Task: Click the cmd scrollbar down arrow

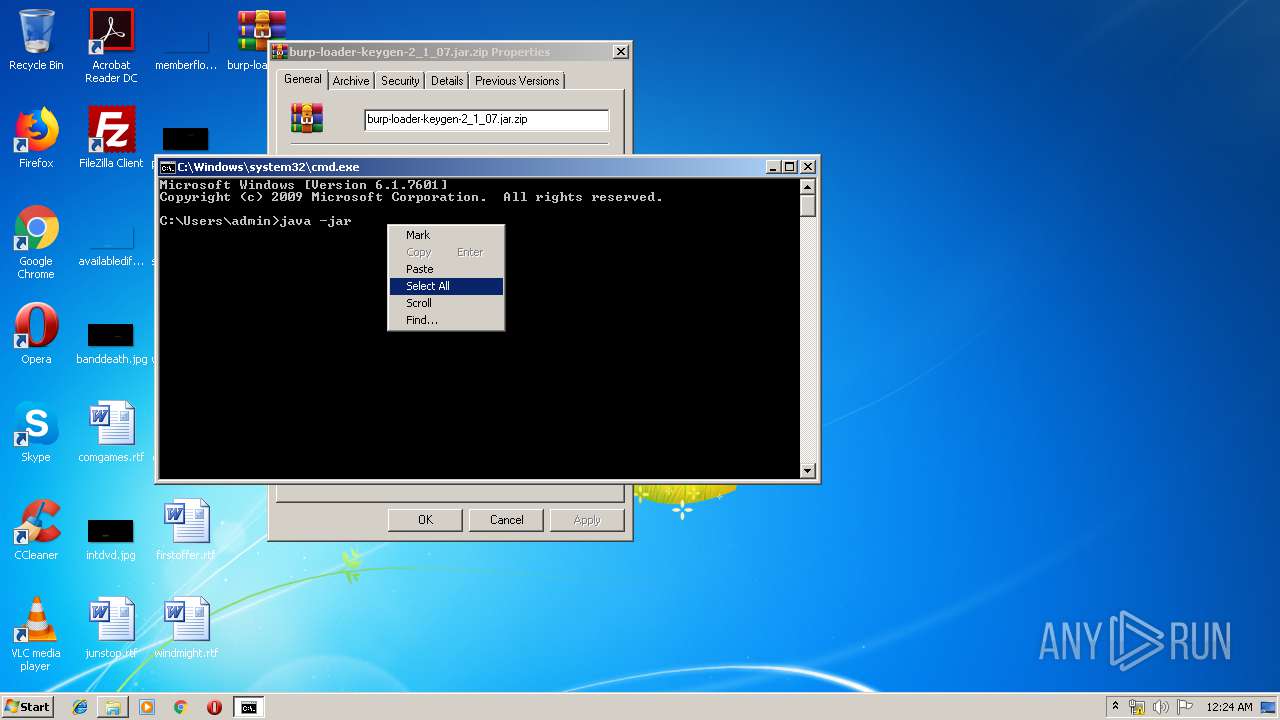Action: (x=808, y=471)
